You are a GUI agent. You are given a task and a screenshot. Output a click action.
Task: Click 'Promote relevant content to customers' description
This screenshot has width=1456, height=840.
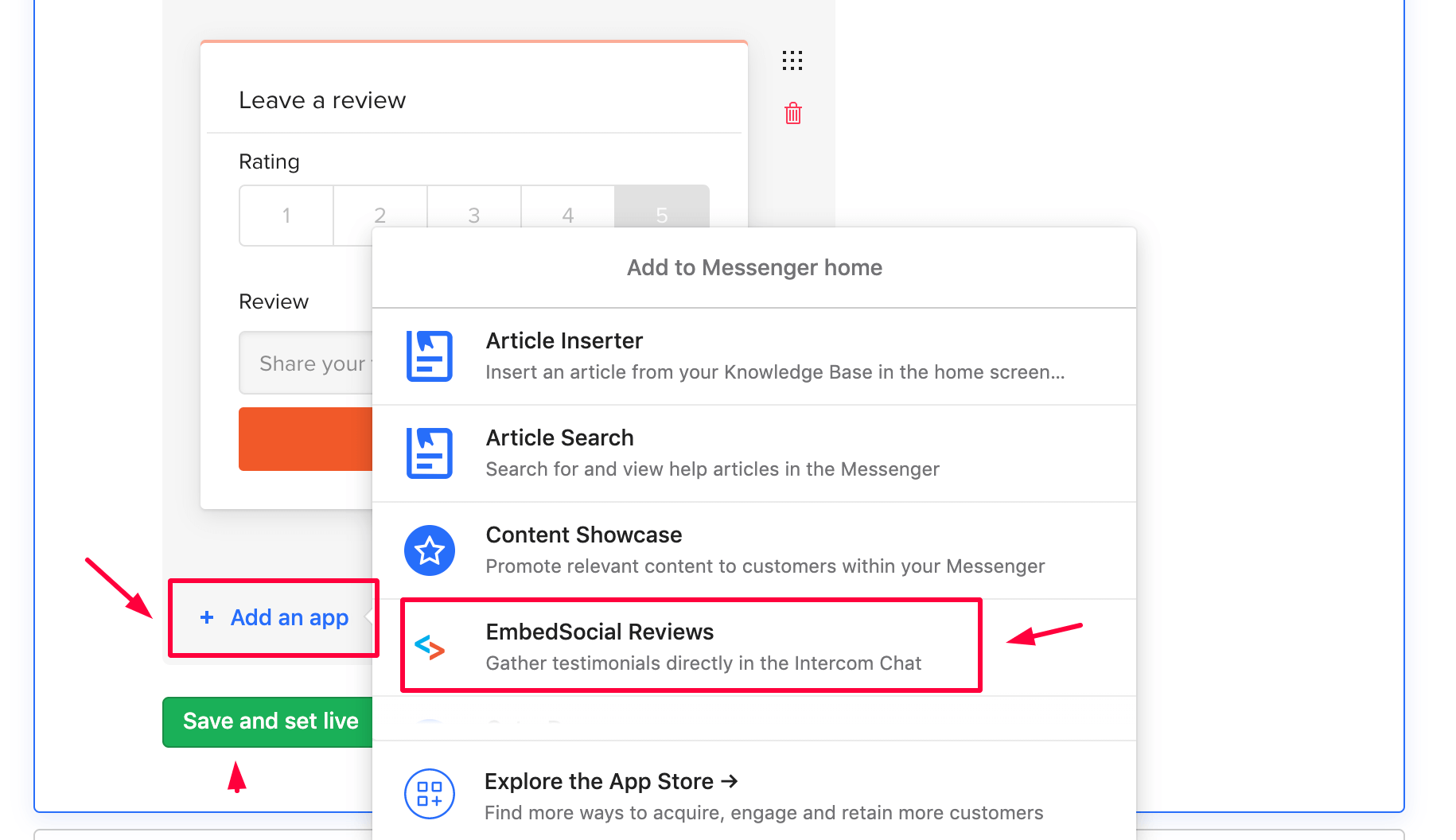click(x=765, y=566)
